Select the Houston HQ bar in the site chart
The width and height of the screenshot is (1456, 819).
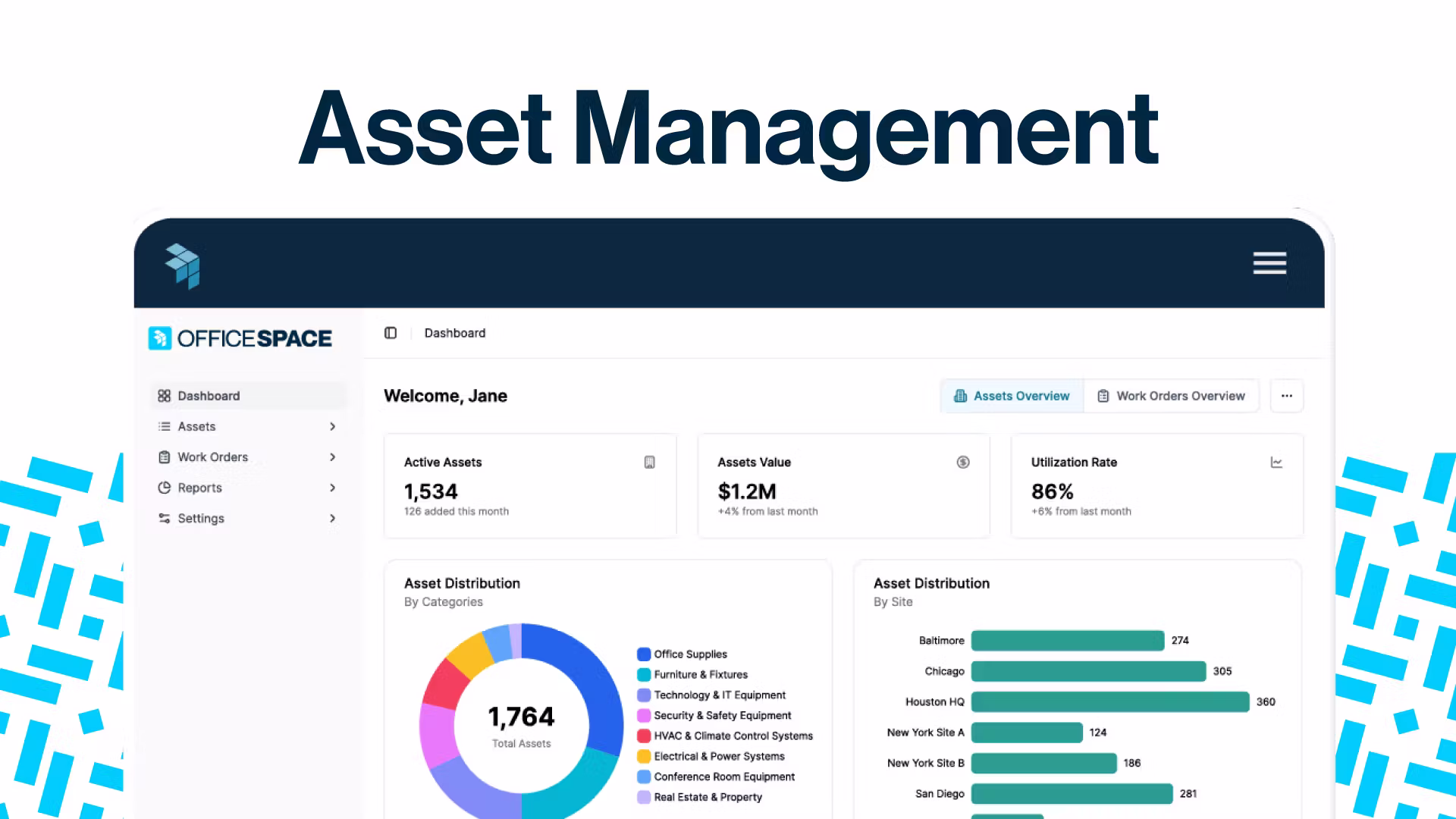point(1107,701)
